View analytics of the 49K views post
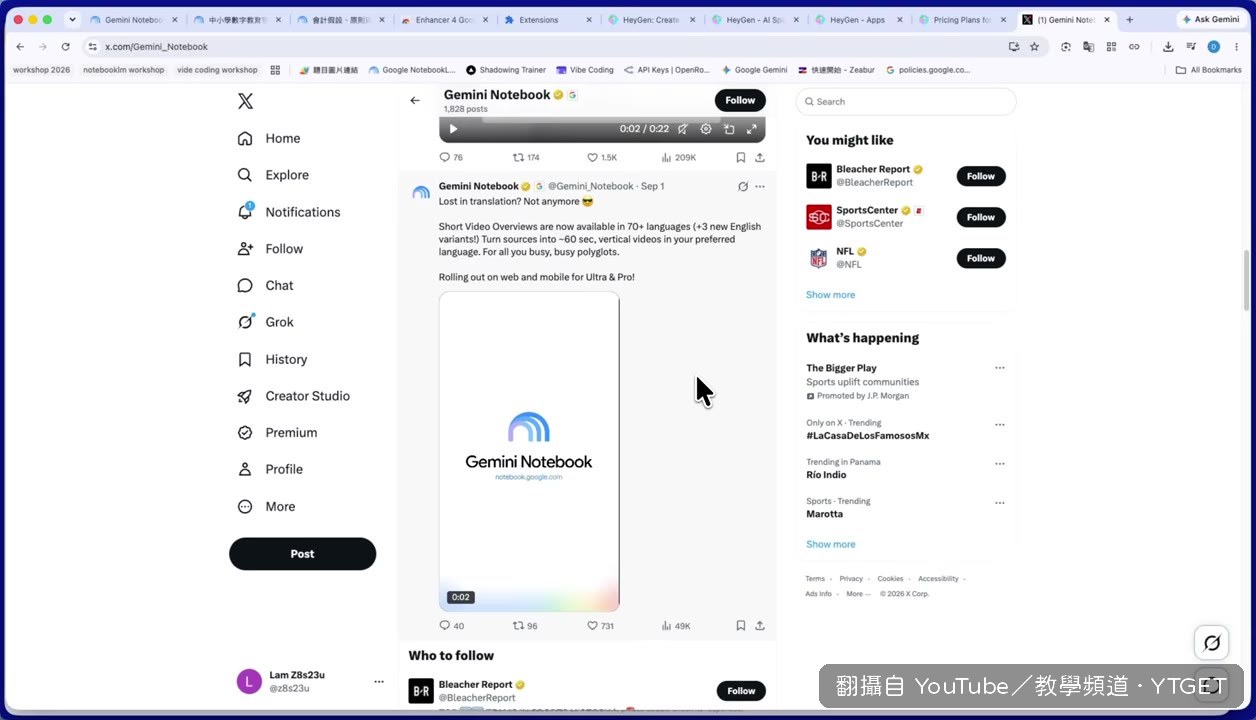 [676, 626]
